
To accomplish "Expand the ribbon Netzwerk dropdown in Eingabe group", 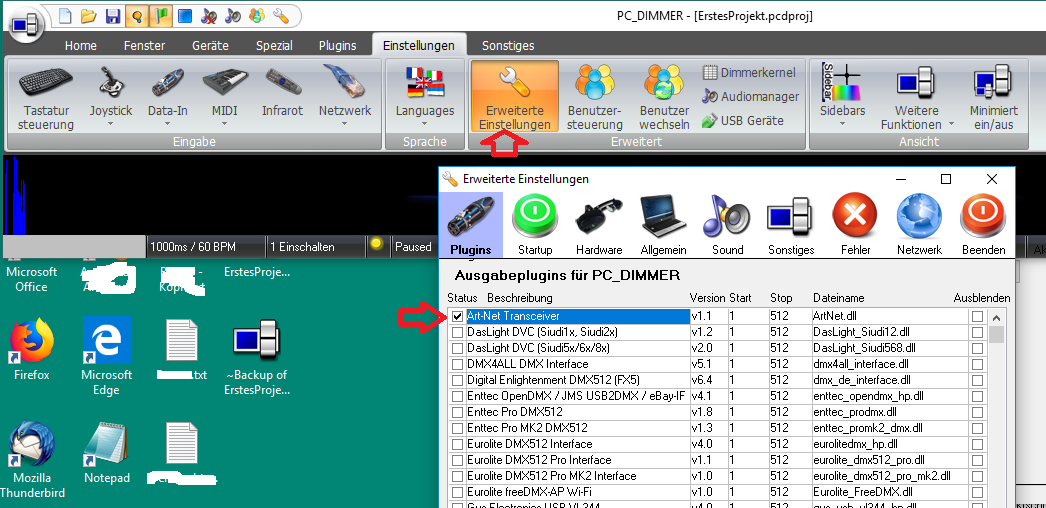I will click(345, 124).
